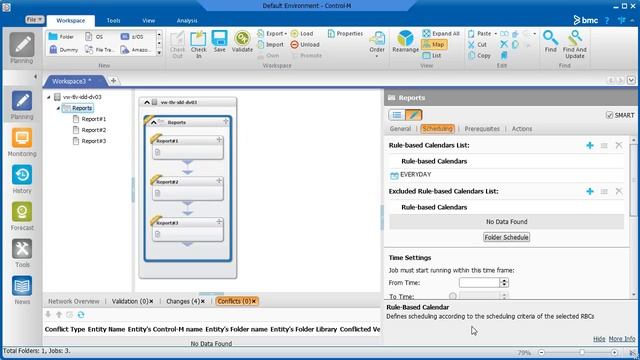Switch to Map view

tap(434, 44)
